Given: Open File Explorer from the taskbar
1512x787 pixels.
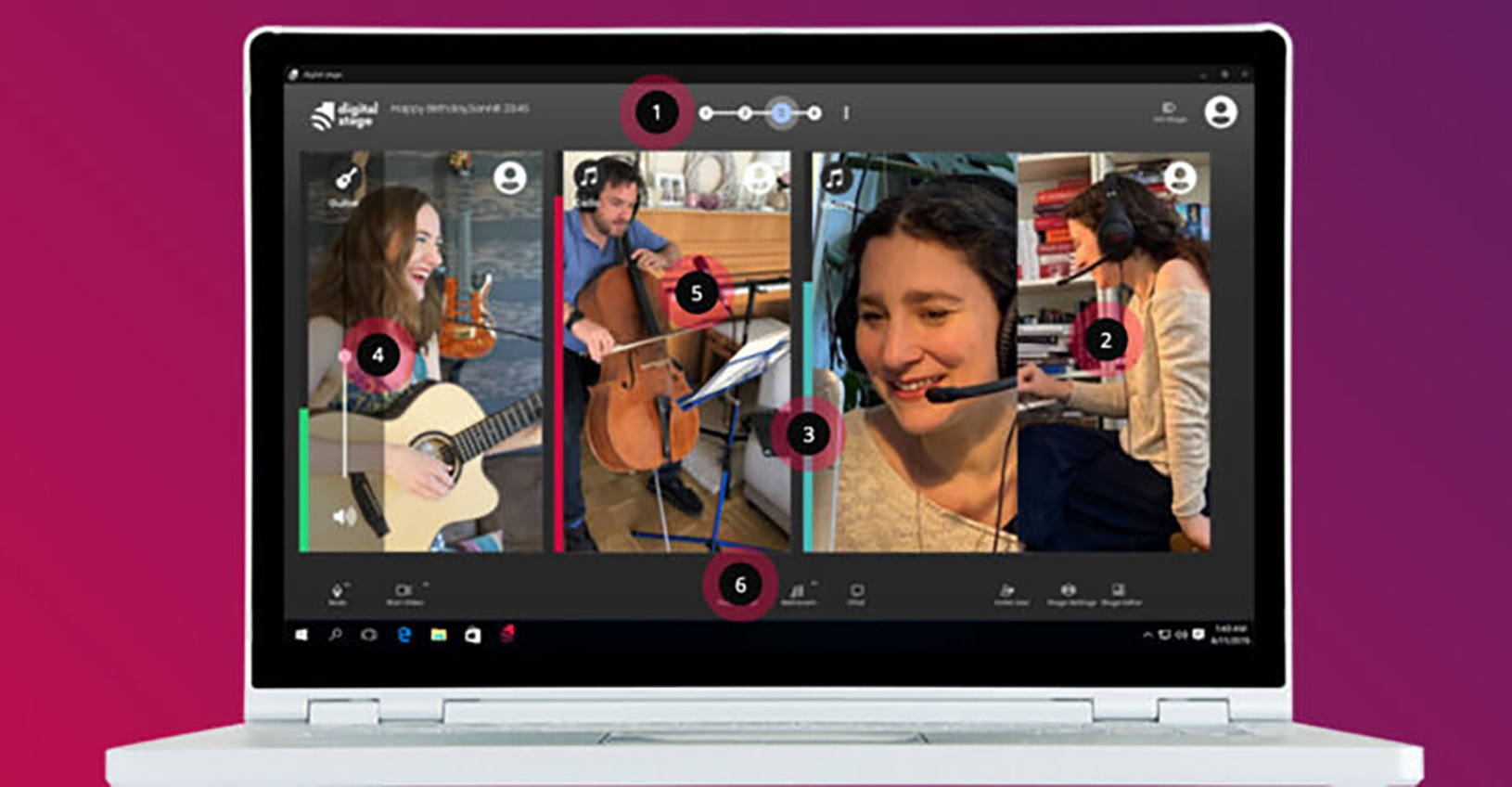Looking at the screenshot, I should coord(438,635).
